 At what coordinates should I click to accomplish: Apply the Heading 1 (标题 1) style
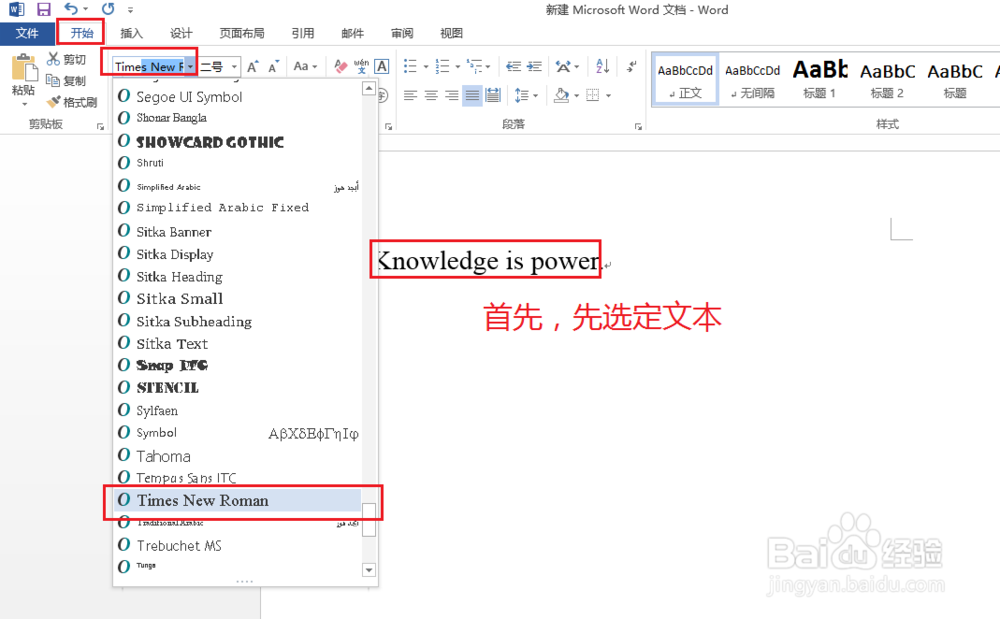(820, 79)
